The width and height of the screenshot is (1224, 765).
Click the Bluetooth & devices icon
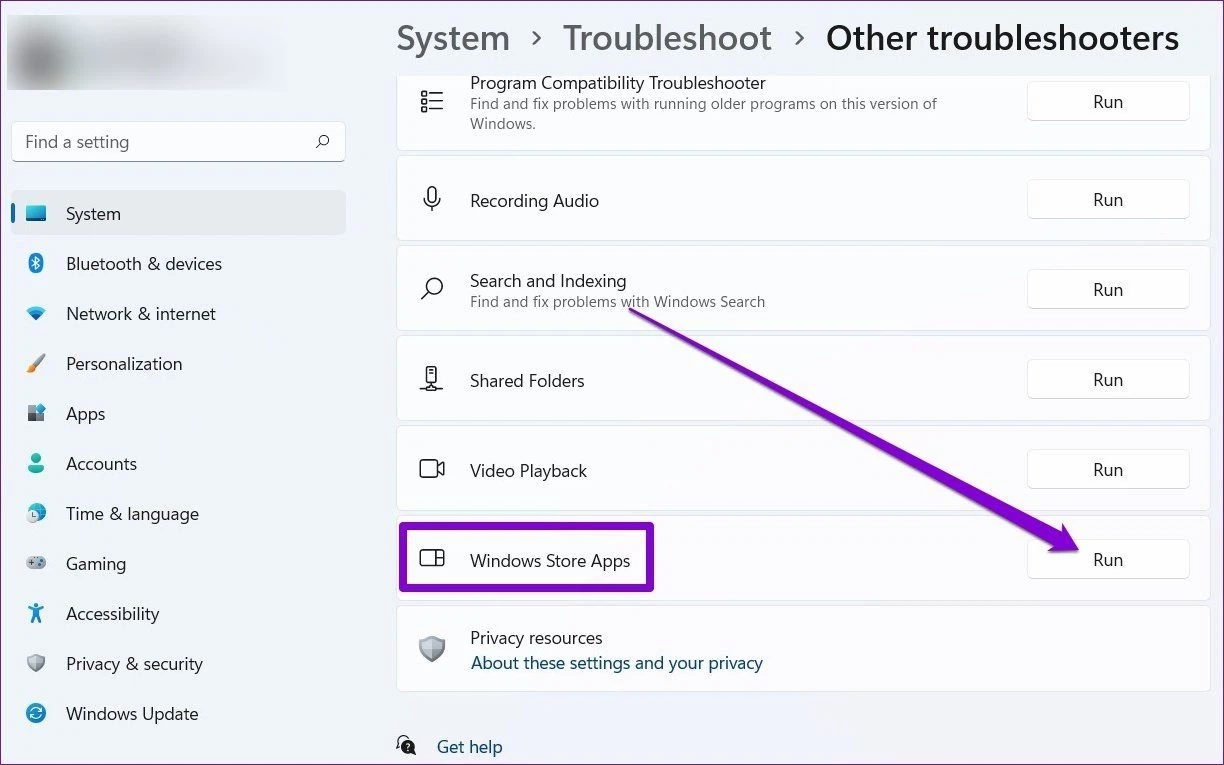(x=36, y=264)
